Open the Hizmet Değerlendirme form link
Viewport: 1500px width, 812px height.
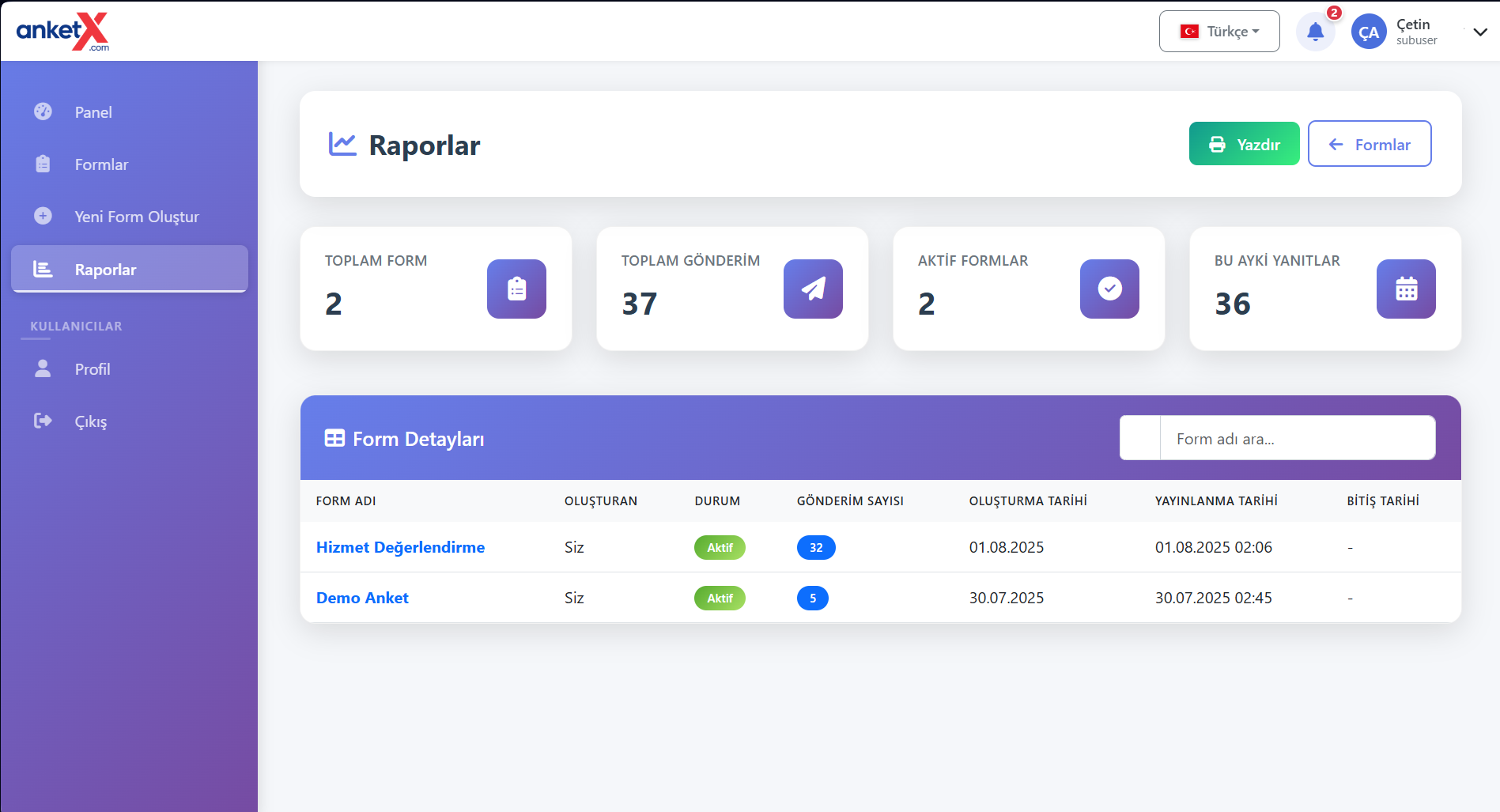pyautogui.click(x=400, y=547)
